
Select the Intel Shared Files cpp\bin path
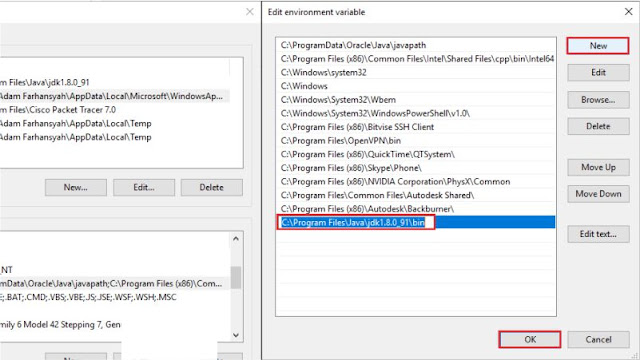coord(416,59)
